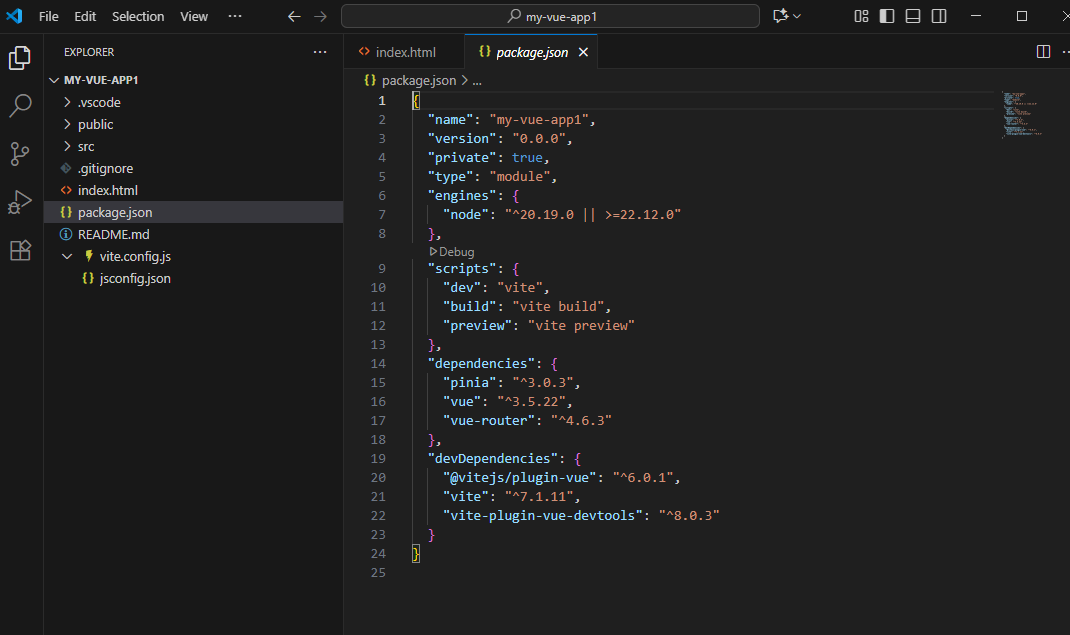Click the .gitignore diamond file icon
Viewport: 1070px width, 635px height.
point(66,168)
